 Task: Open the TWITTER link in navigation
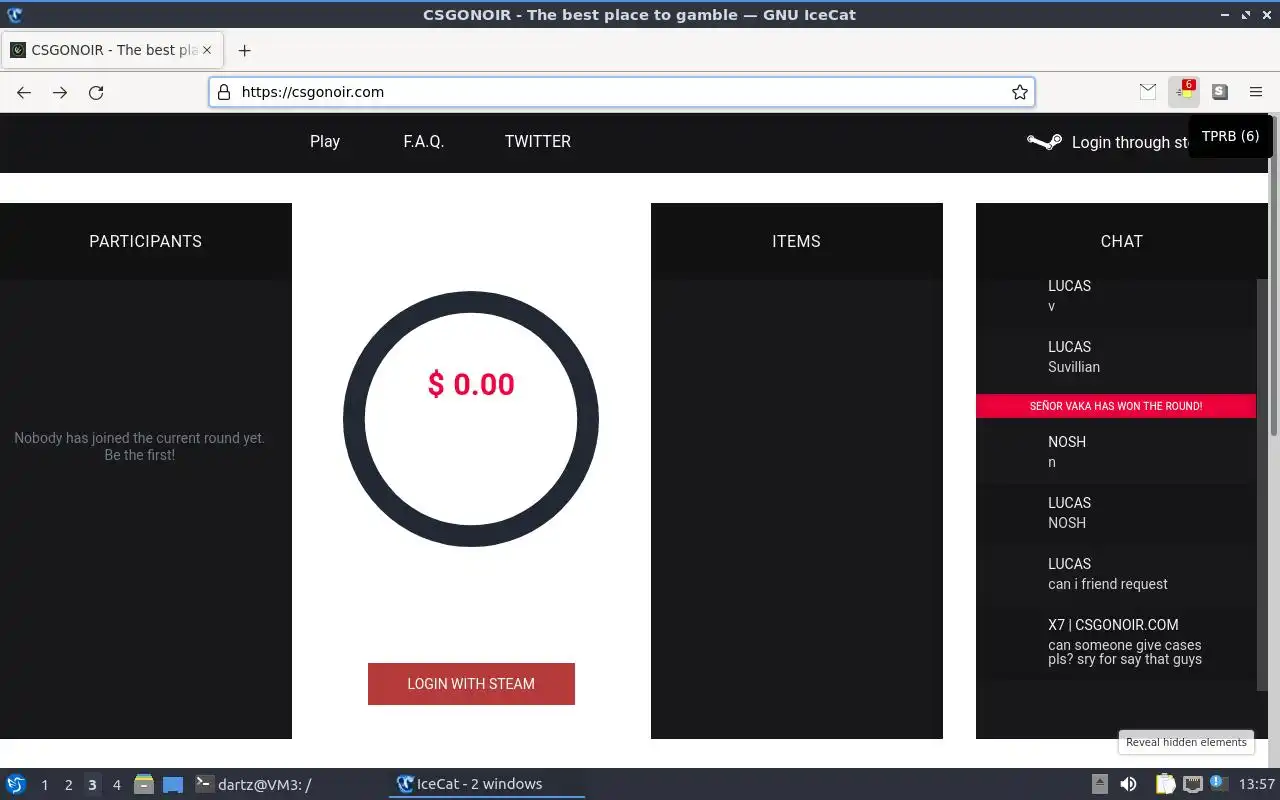click(538, 141)
